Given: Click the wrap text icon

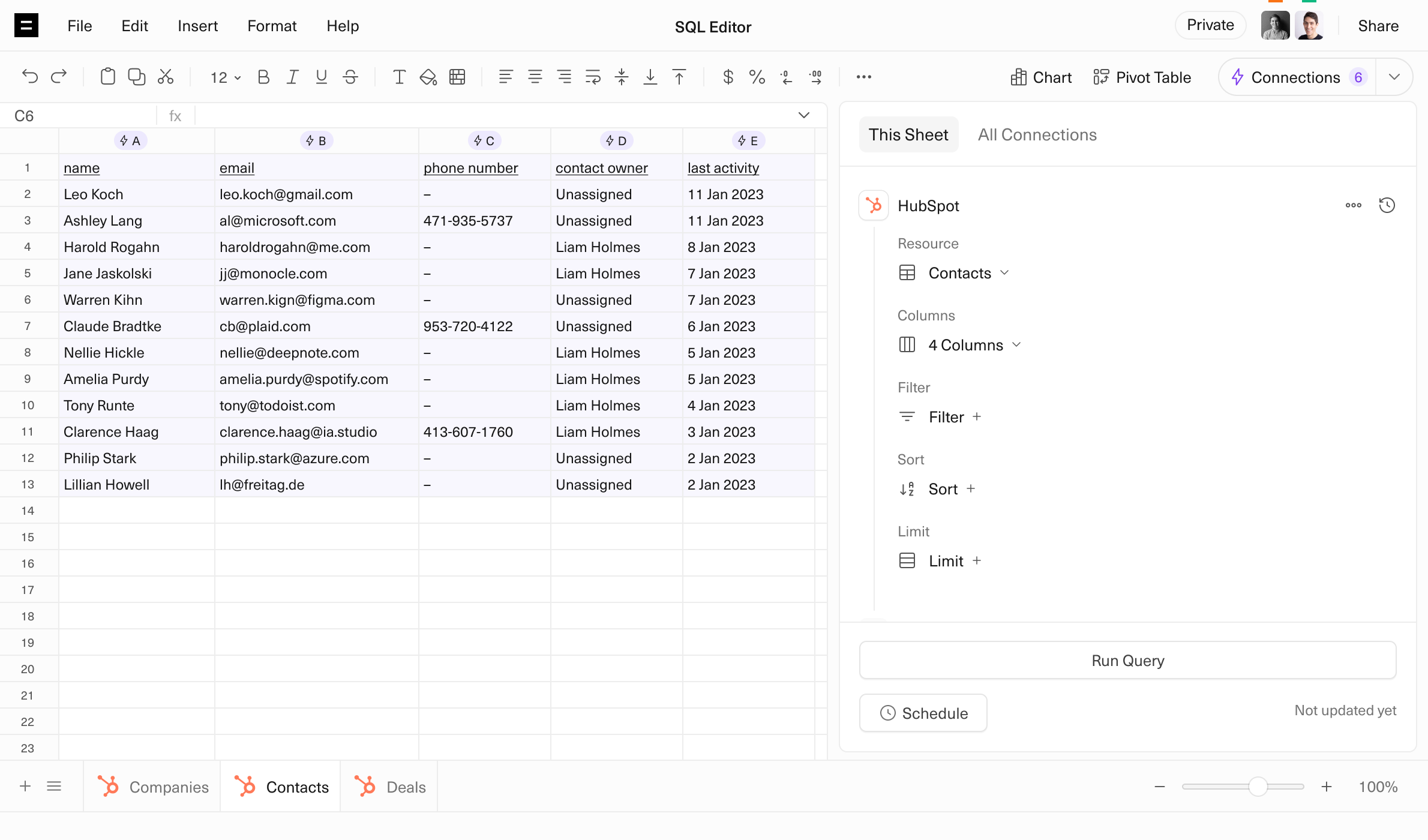Looking at the screenshot, I should (593, 77).
